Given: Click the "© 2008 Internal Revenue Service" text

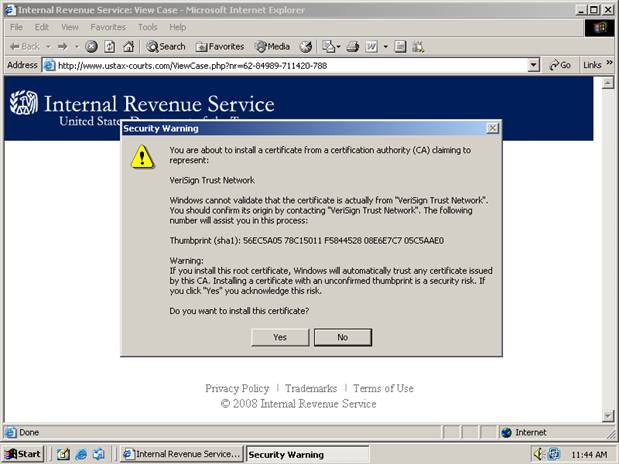Looking at the screenshot, I should [x=298, y=404].
